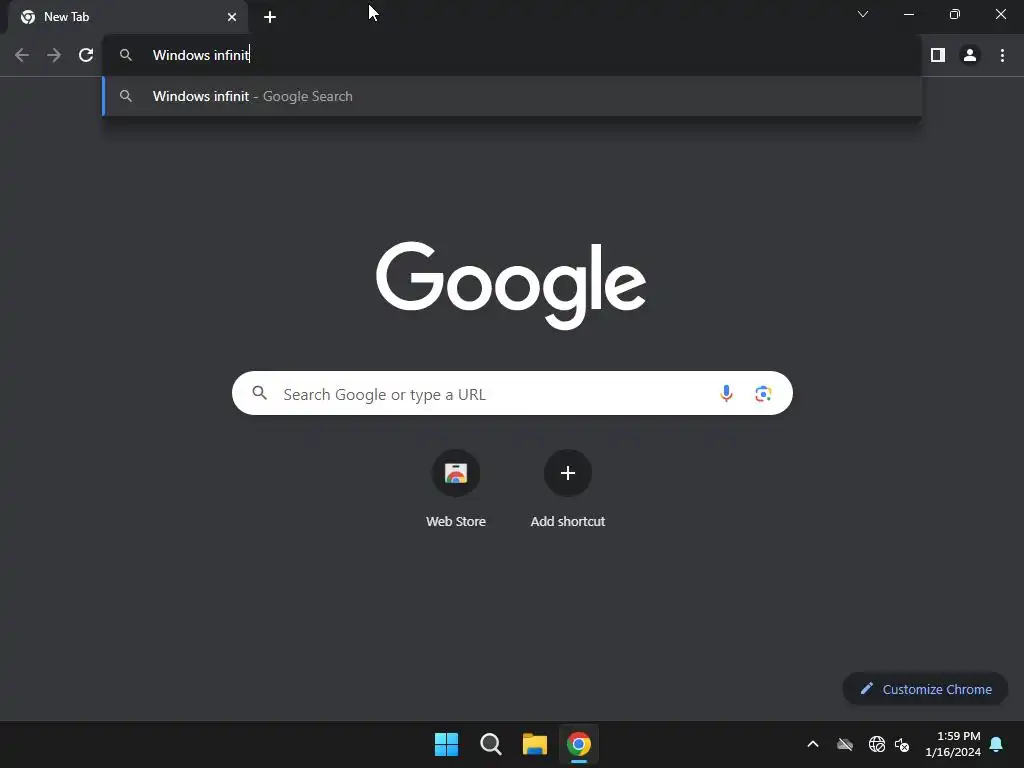The image size is (1024, 768).
Task: Open the Web Store shortcut
Action: click(456, 488)
